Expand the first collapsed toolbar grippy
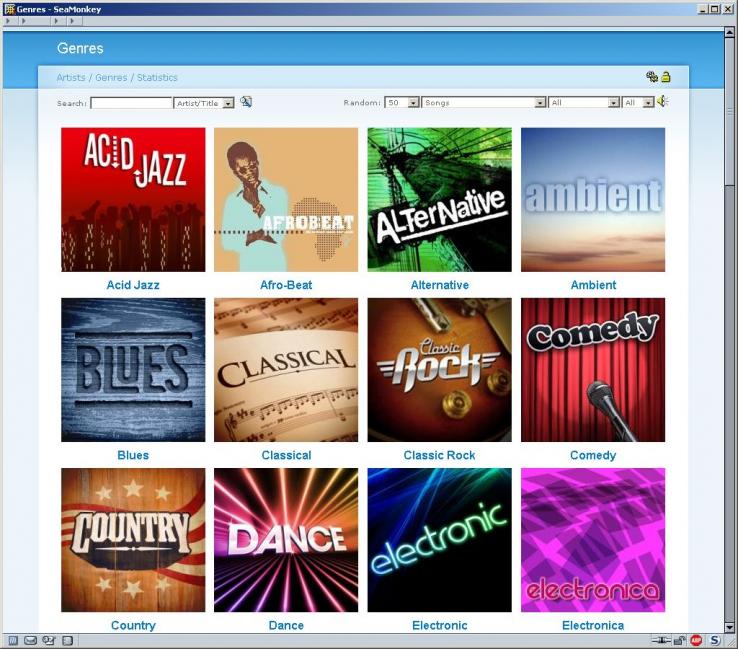 click(8, 21)
